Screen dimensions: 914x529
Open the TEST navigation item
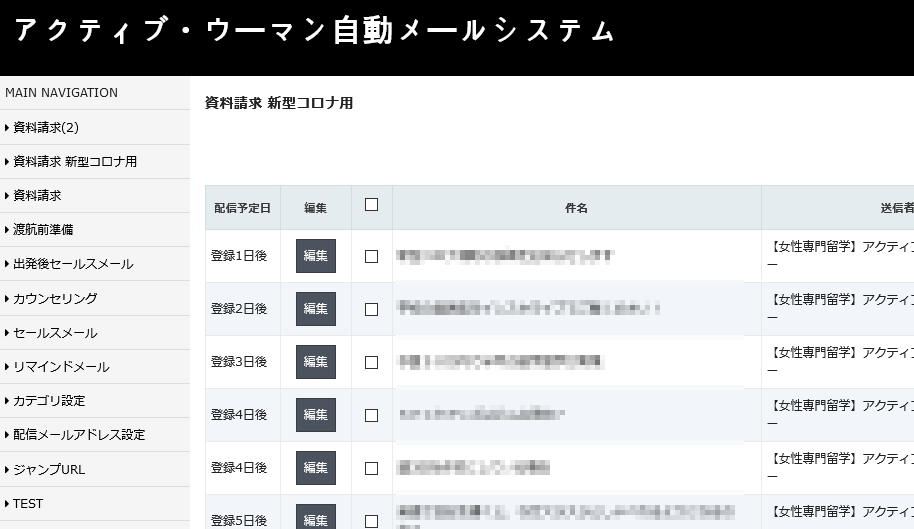click(x=28, y=504)
